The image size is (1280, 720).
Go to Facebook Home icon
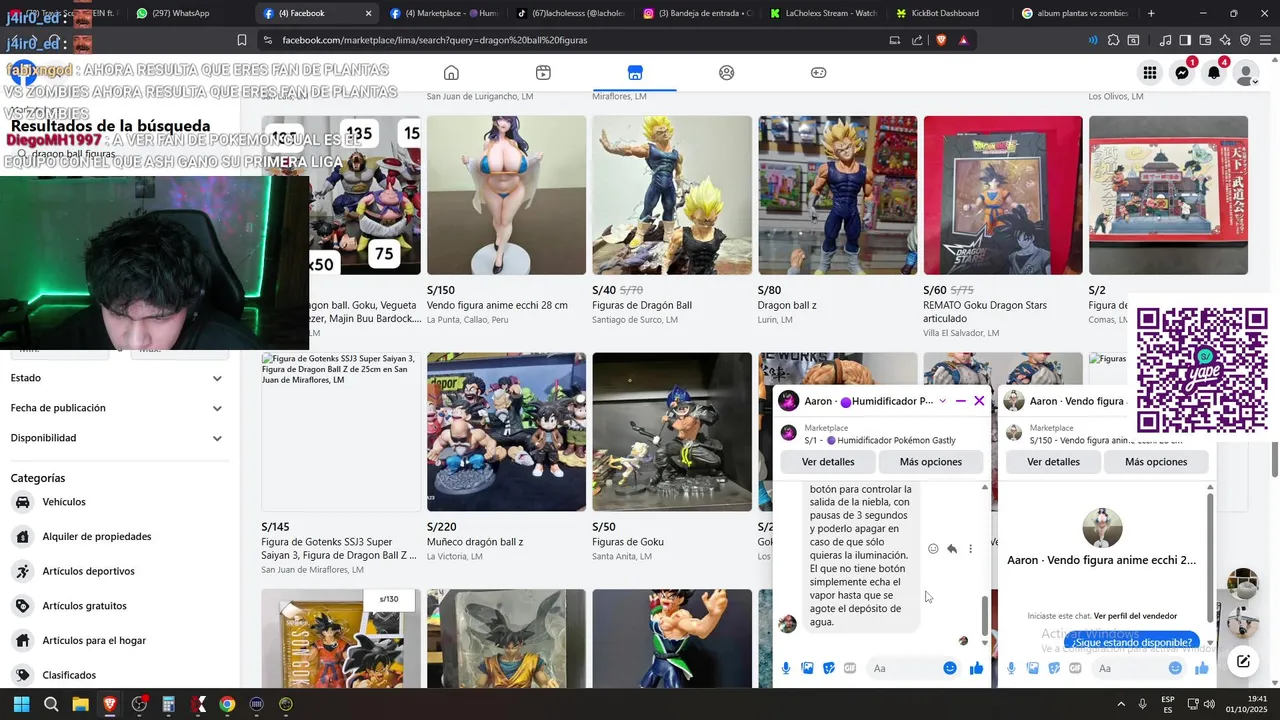click(x=451, y=72)
